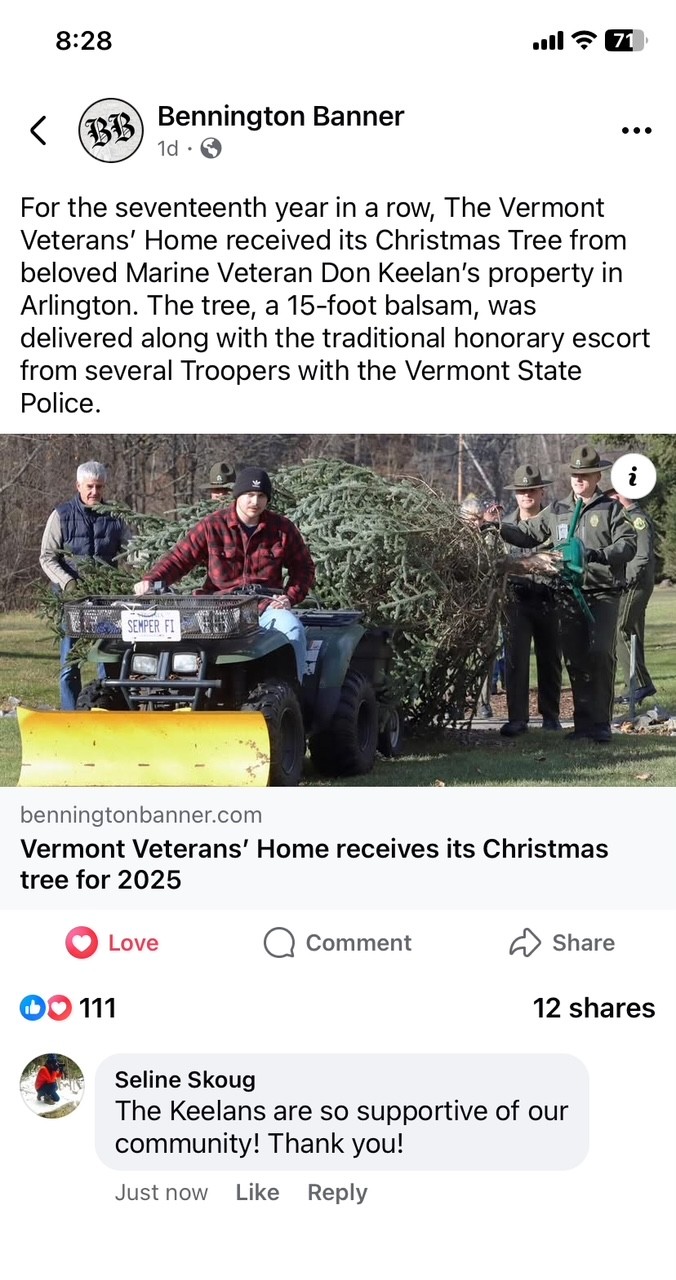The image size is (676, 1280).
Task: Tap the Comment button
Action: coord(338,943)
